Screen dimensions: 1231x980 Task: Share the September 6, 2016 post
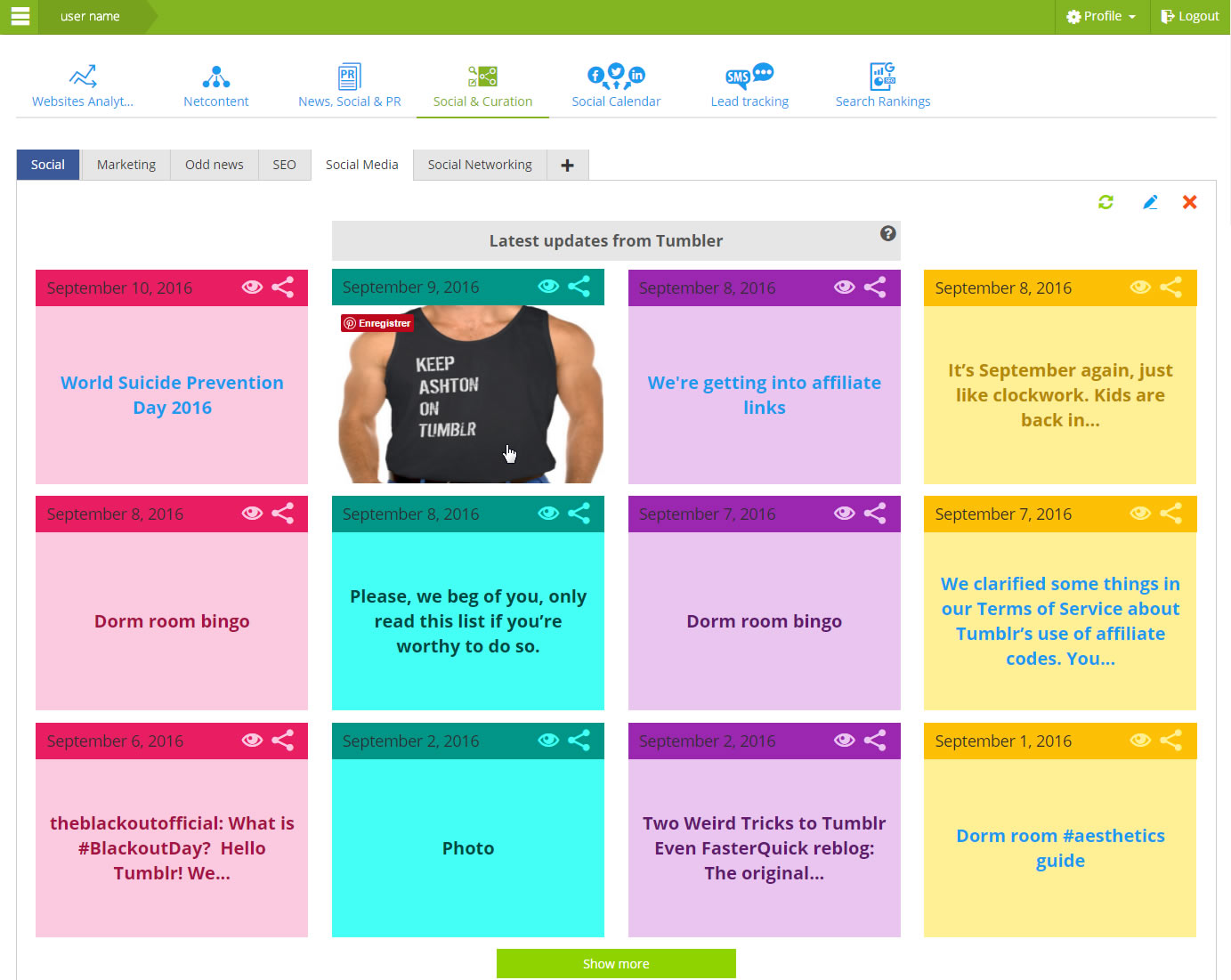pos(283,741)
